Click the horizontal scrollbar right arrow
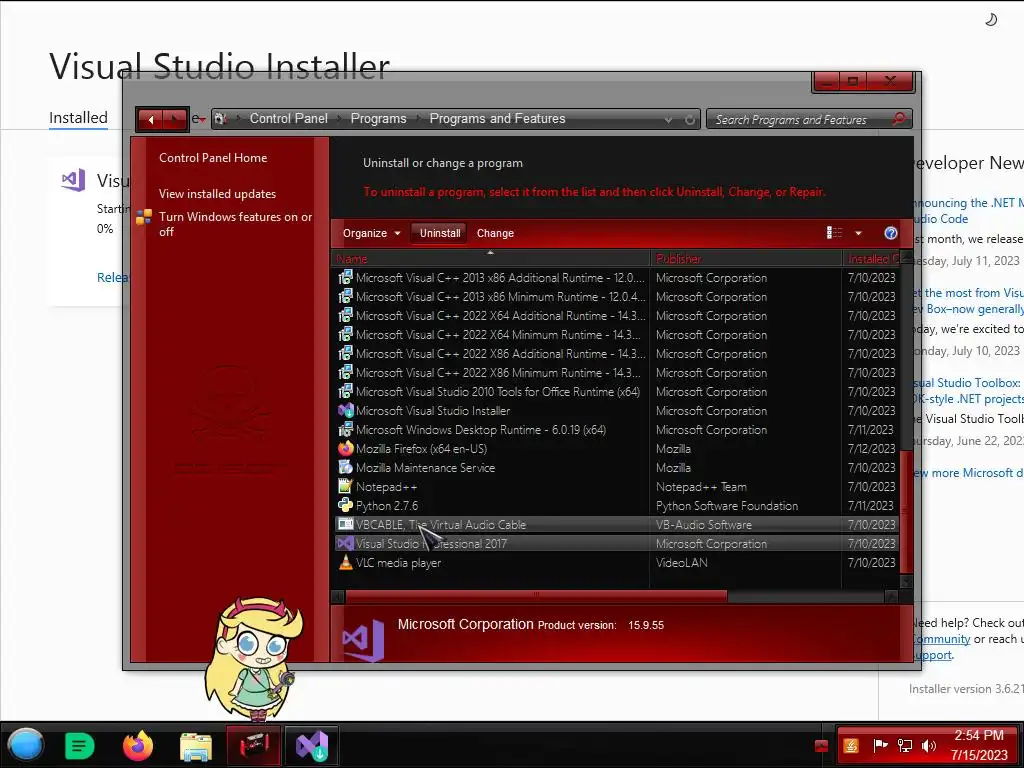 click(x=891, y=596)
